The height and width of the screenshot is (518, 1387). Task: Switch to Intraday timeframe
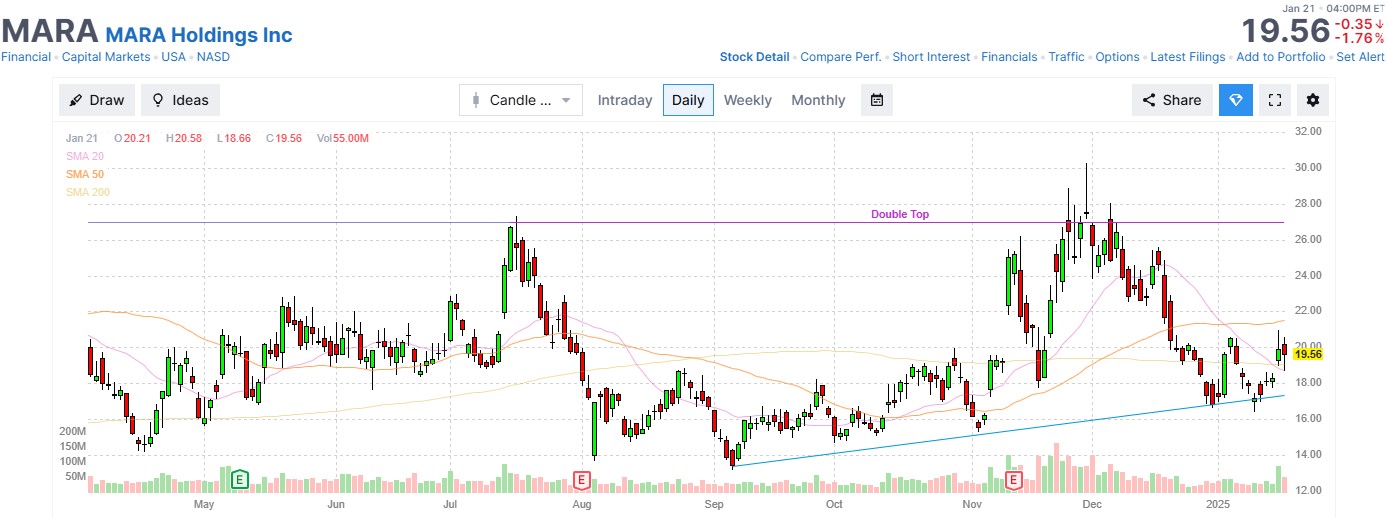tap(625, 100)
